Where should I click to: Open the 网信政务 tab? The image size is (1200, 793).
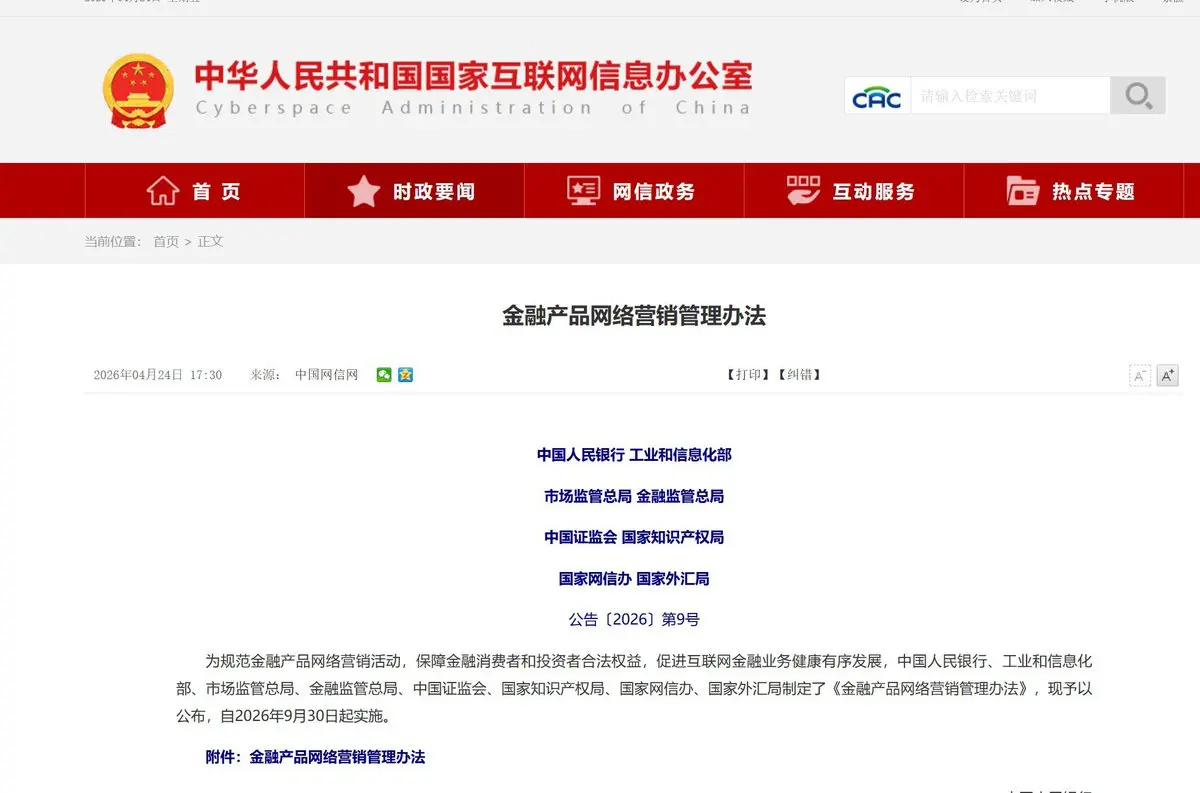click(x=634, y=191)
